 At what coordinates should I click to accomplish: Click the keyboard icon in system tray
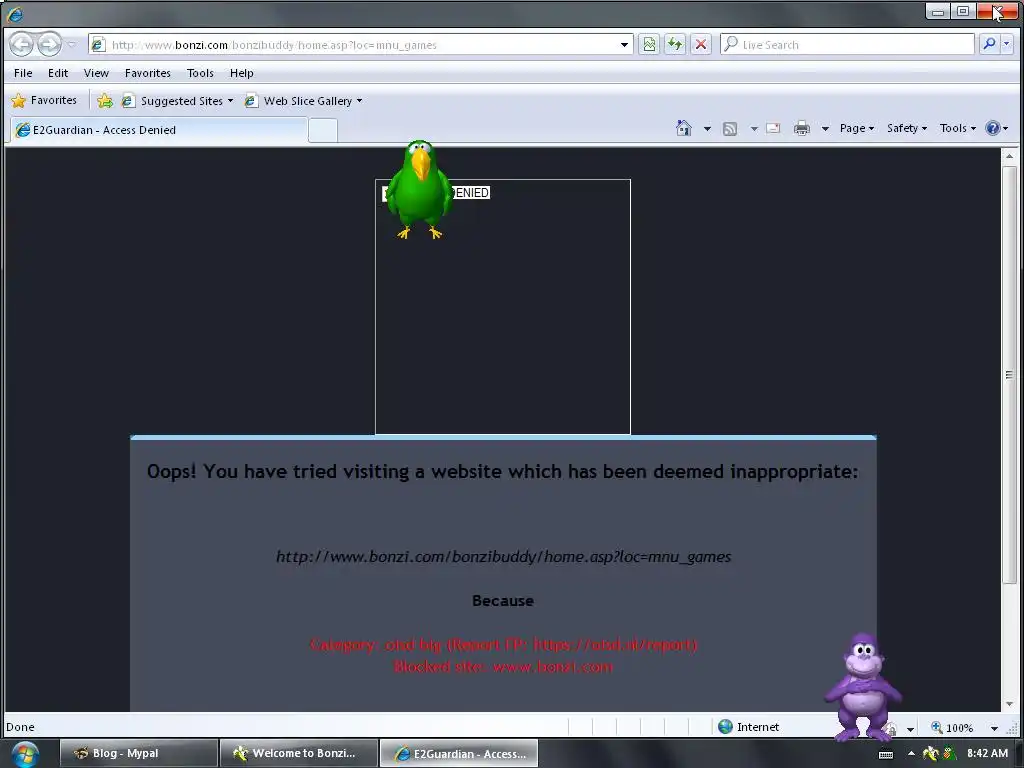886,754
